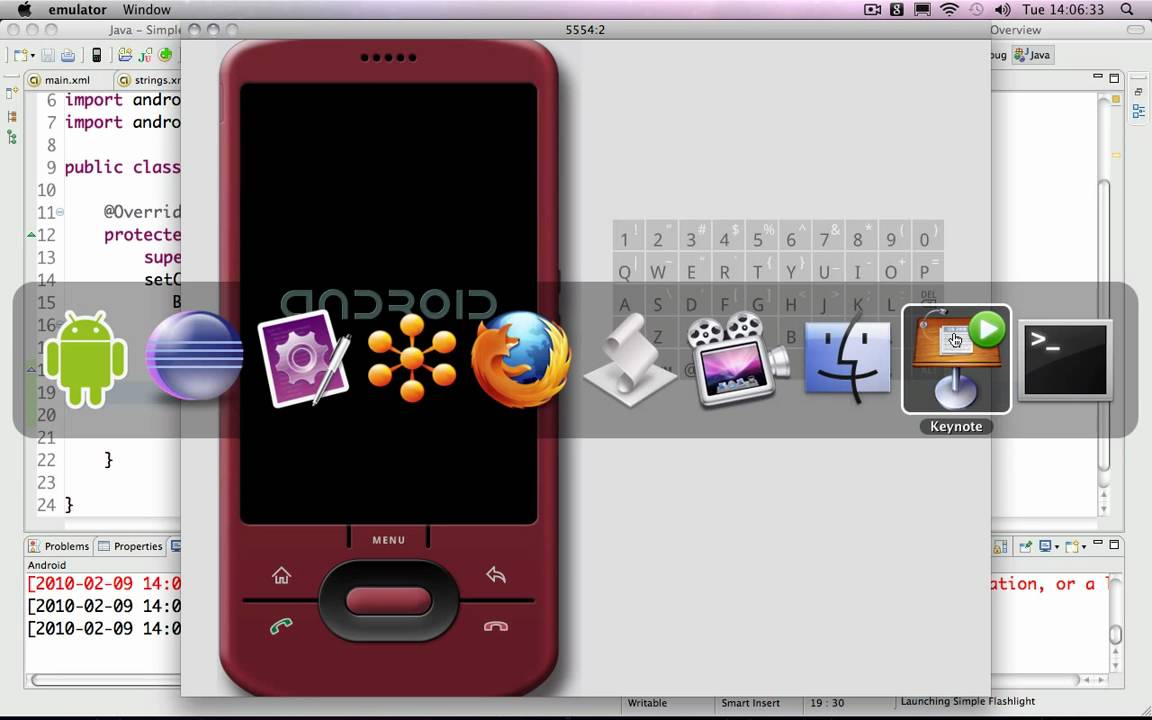Viewport: 1152px width, 720px height.
Task: Click the emulator MENU button
Action: pyautogui.click(x=389, y=540)
